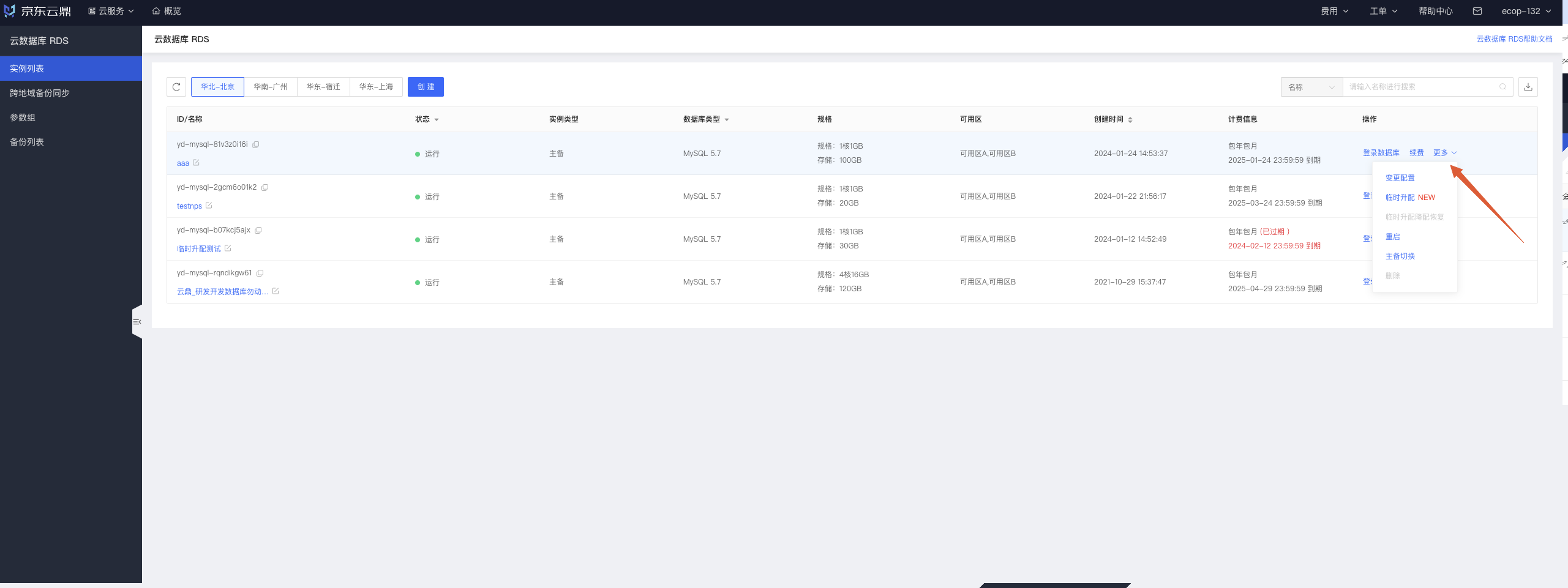Select 主备切换 in the more menu
1568x588 pixels.
click(1400, 256)
